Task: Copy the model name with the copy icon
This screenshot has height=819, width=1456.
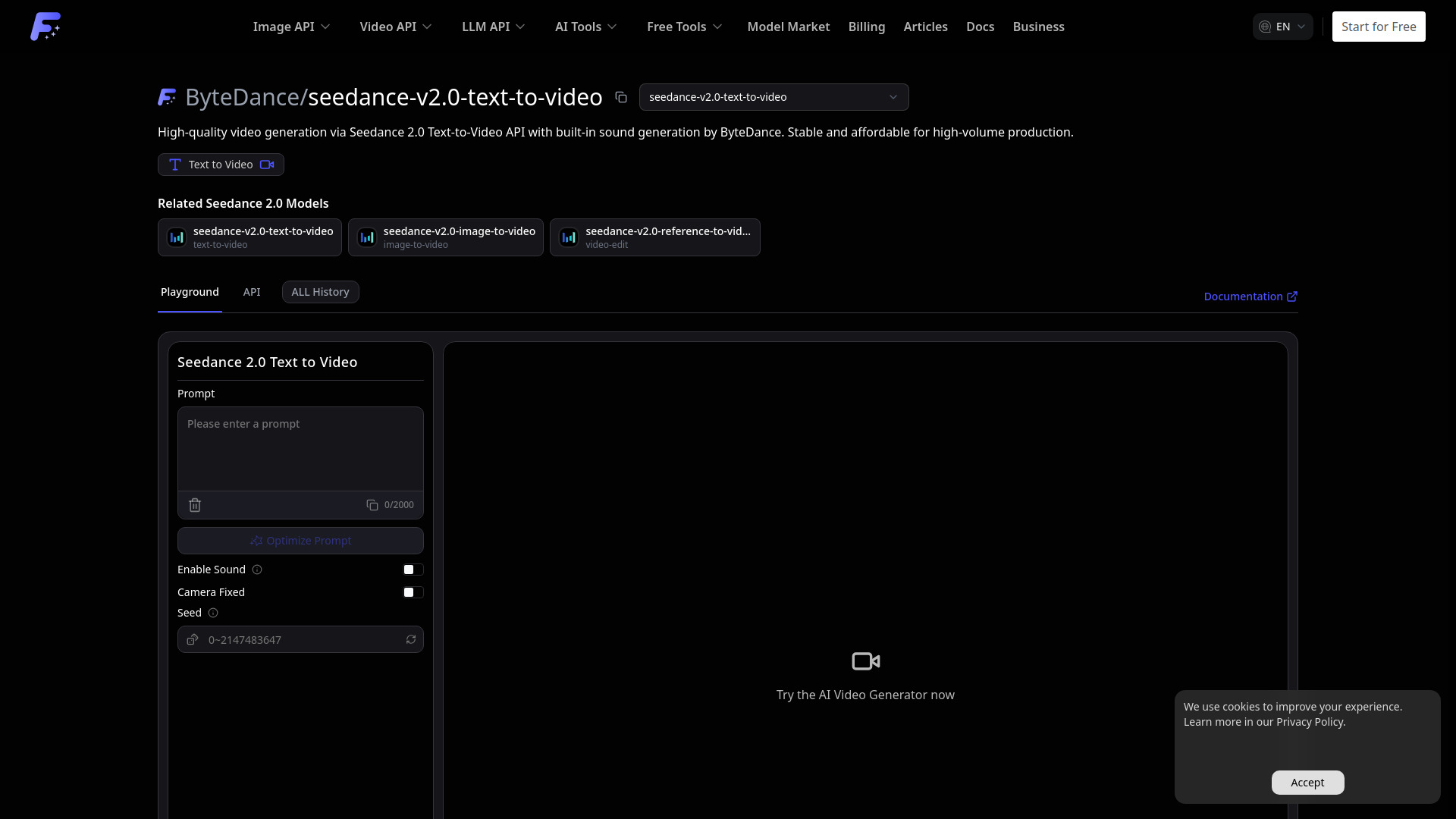Action: click(621, 97)
